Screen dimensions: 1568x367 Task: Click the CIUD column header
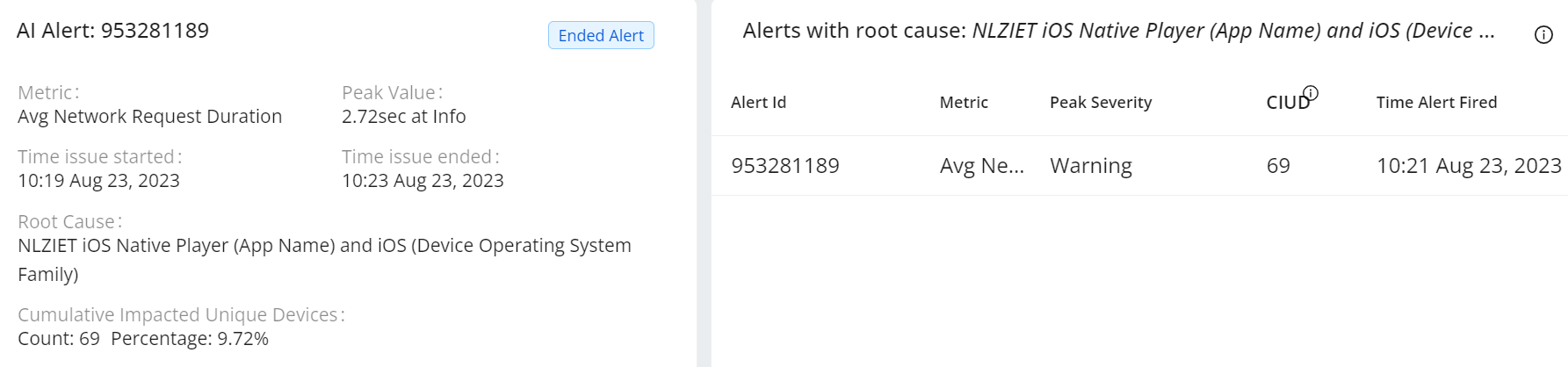1287,103
